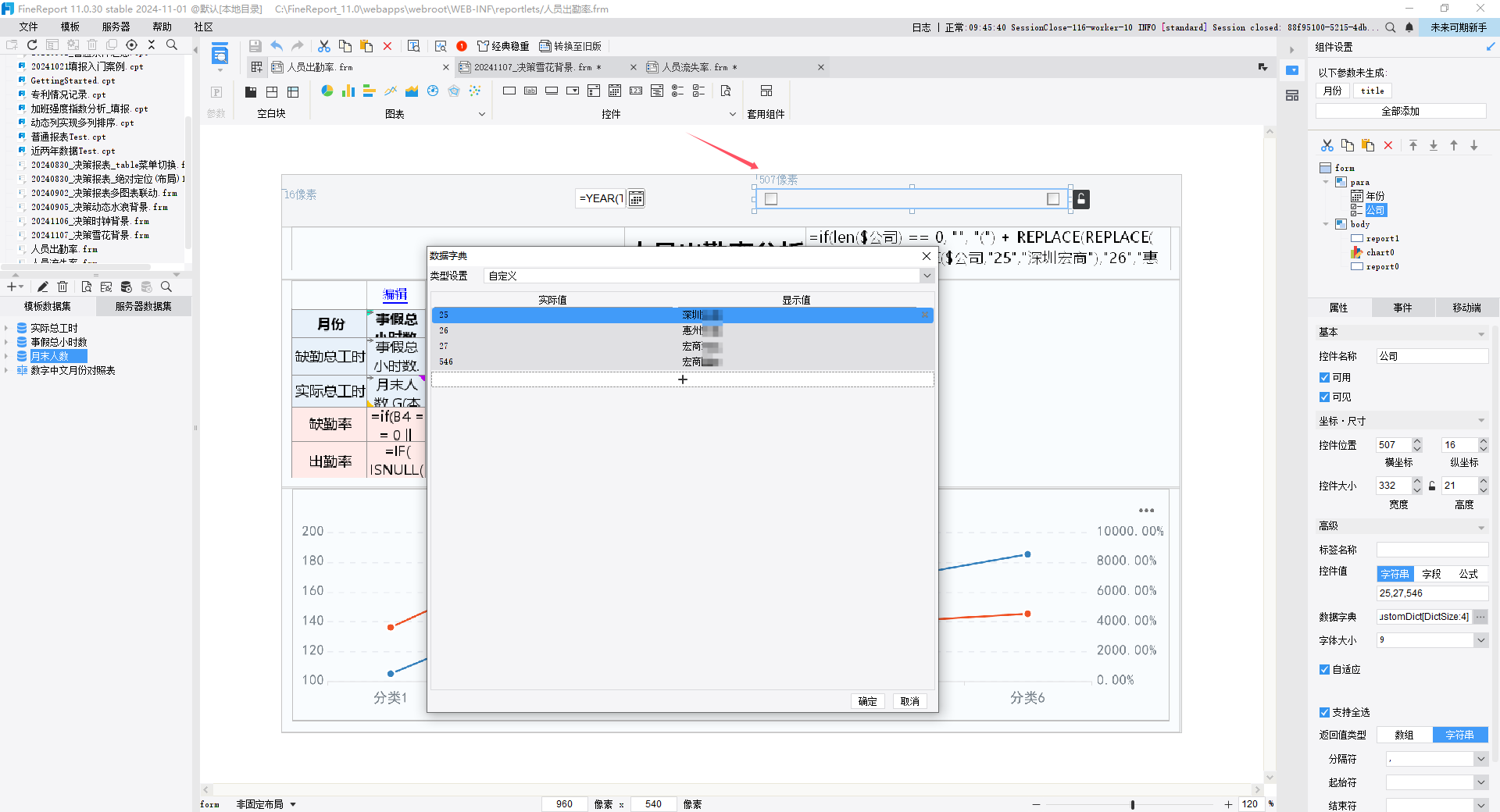Click the ellipsis button beside 数据字典 field
The height and width of the screenshot is (812, 1500).
[1480, 617]
